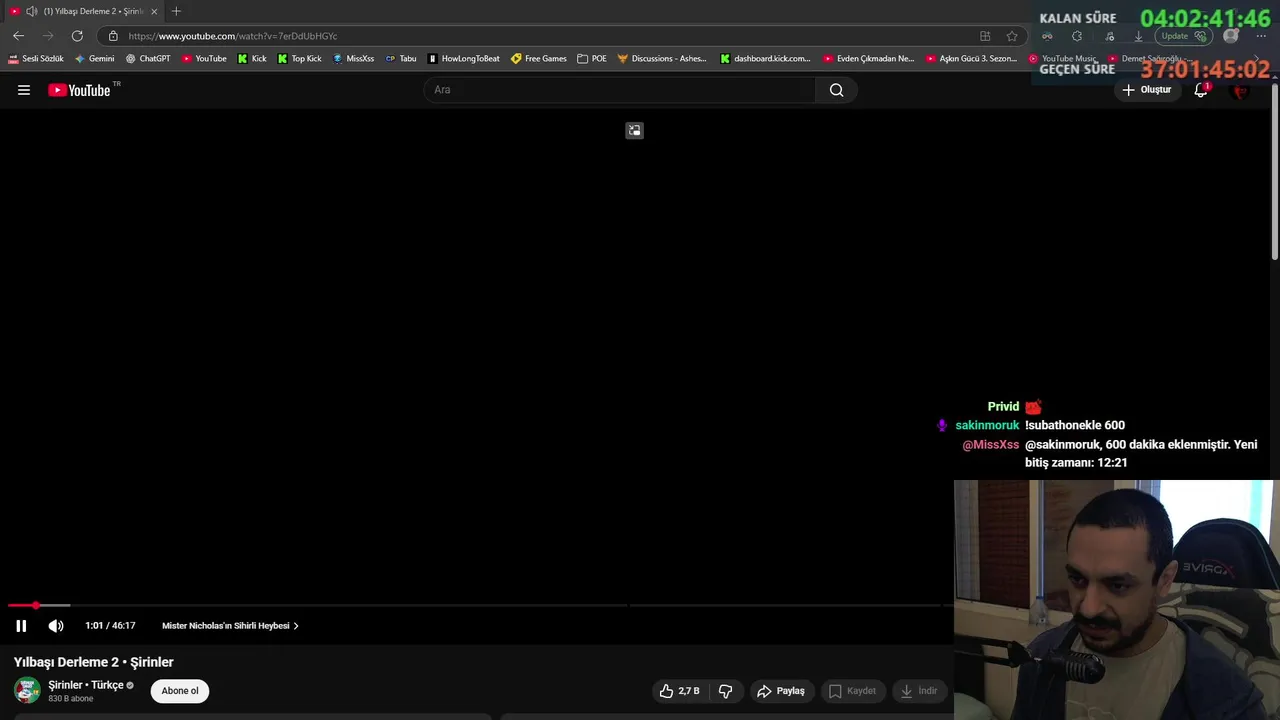
Task: Click the video title Yılbaşı Derleme 2
Action: pyautogui.click(x=94, y=662)
